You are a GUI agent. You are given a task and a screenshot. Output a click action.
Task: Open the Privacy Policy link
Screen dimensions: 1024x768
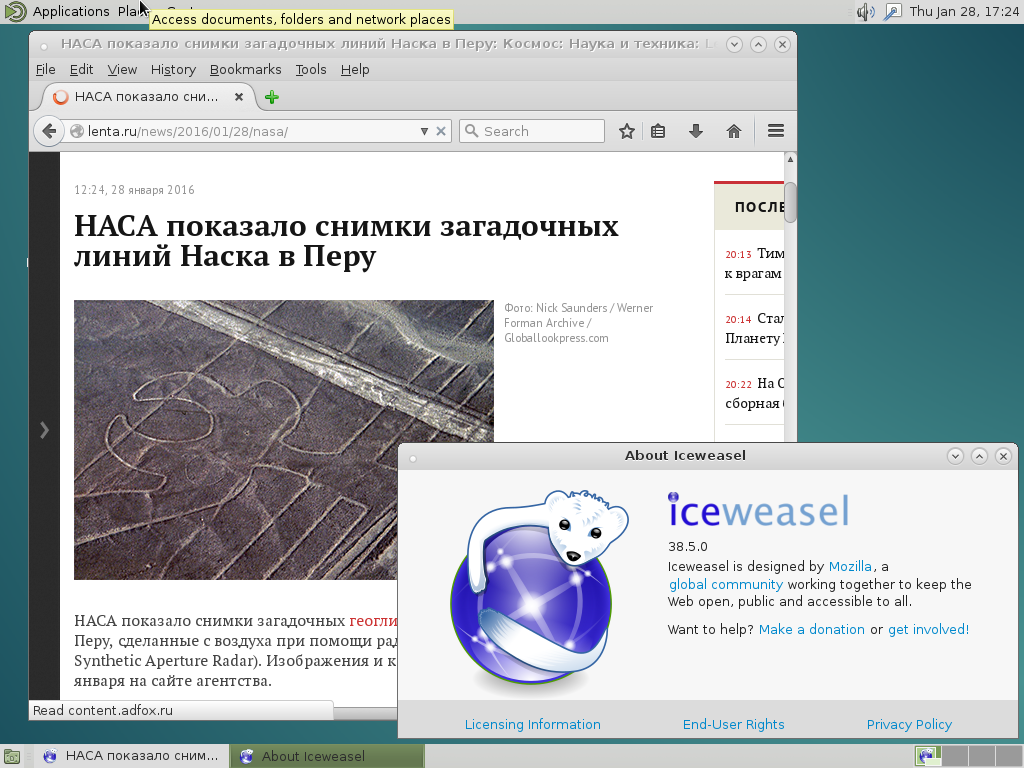coord(909,724)
